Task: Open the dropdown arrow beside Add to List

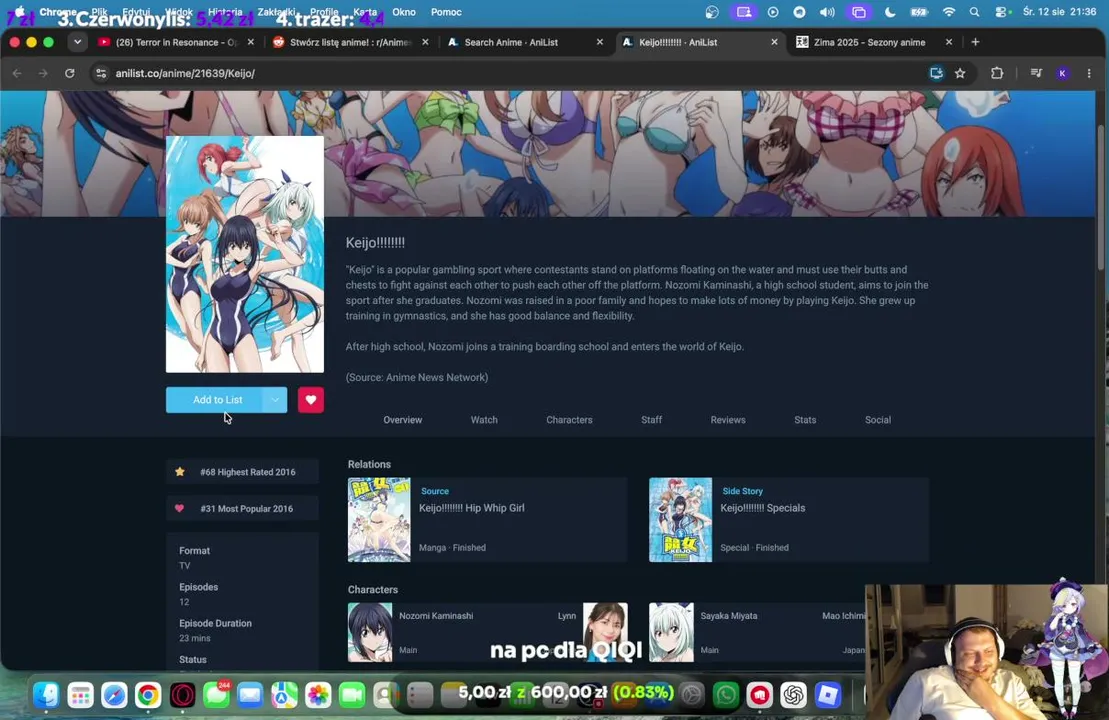Action: (x=275, y=400)
